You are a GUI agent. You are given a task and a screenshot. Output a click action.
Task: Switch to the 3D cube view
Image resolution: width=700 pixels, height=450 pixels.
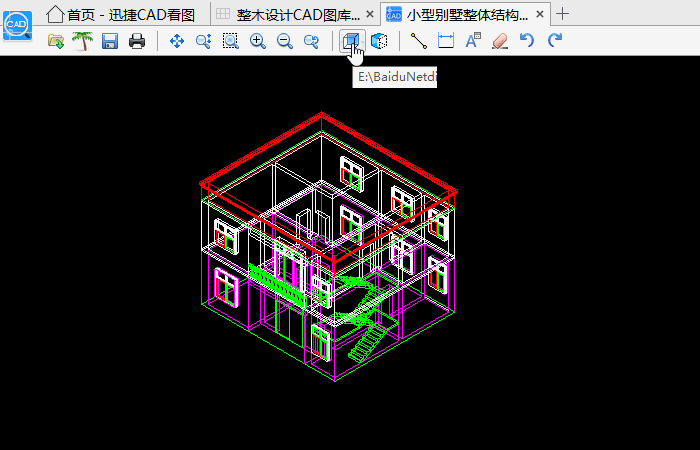379,41
